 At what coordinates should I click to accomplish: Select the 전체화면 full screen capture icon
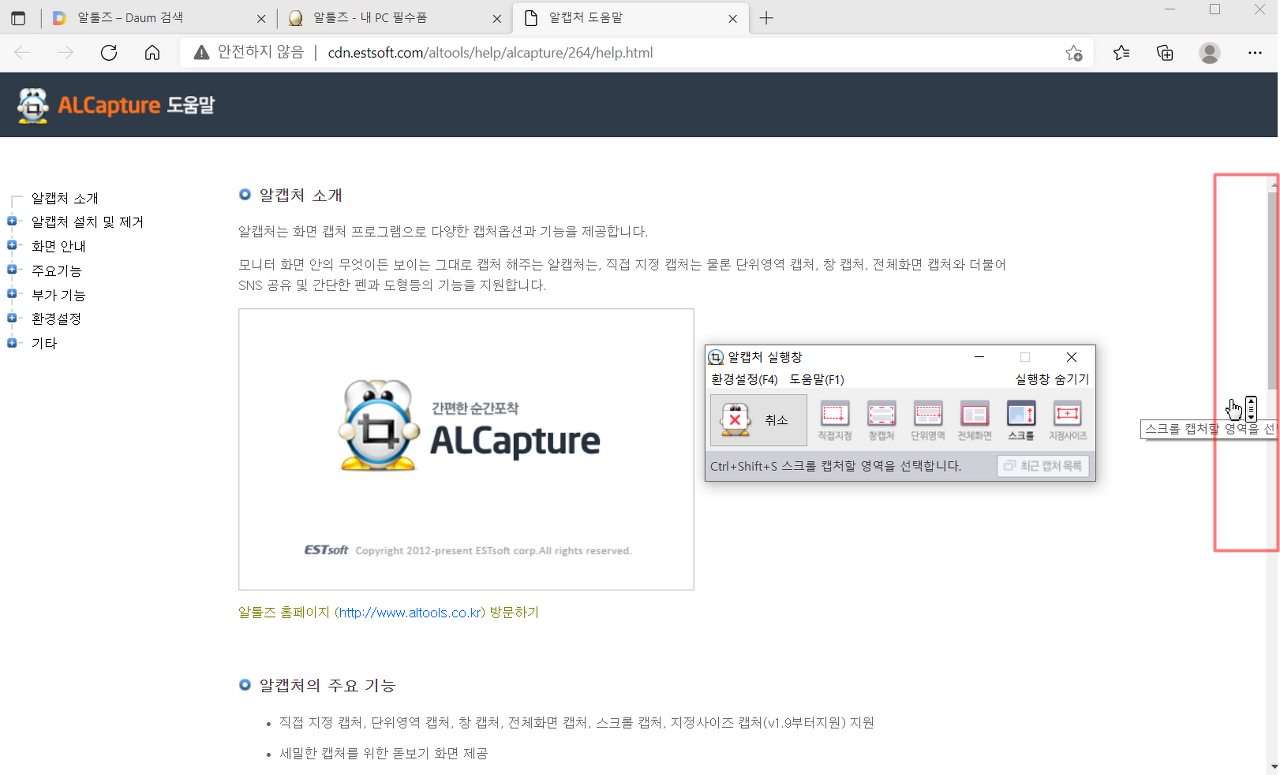(x=975, y=421)
